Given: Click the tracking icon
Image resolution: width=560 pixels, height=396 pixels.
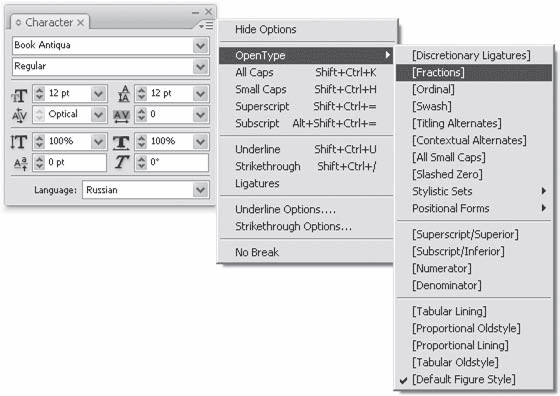Looking at the screenshot, I should [x=121, y=116].
